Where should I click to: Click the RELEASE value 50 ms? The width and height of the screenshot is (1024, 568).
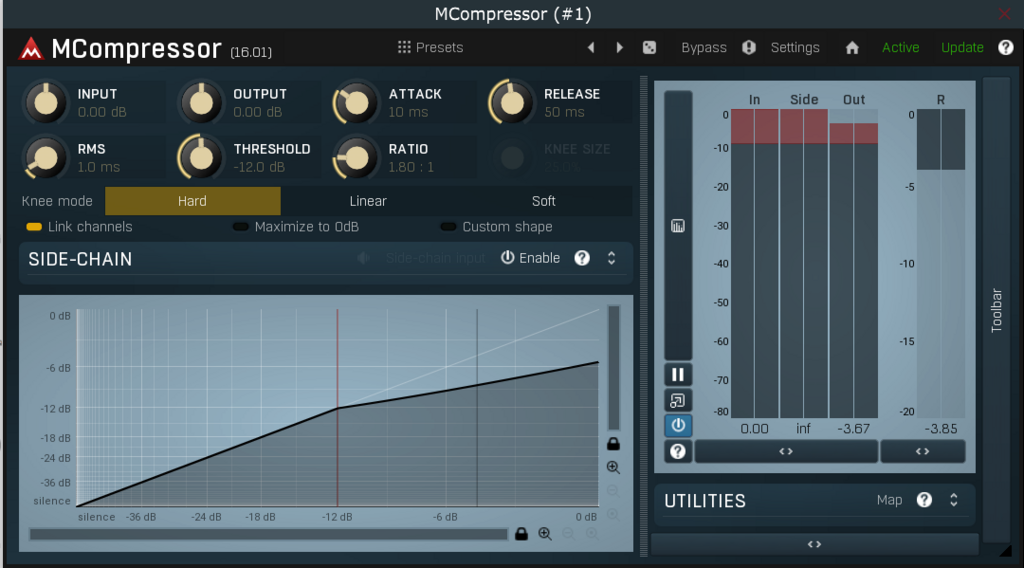point(564,112)
